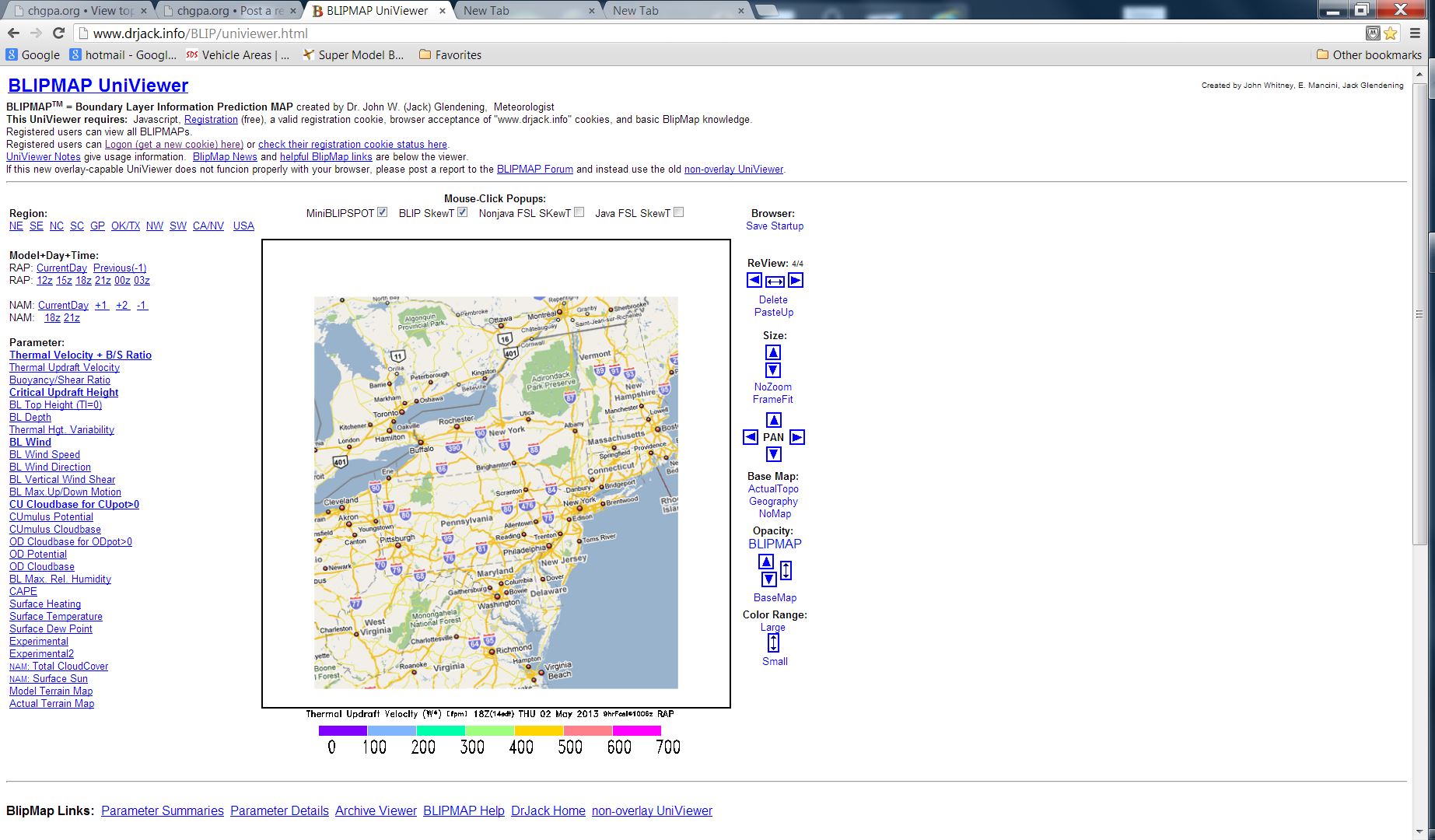Screen dimensions: 1435x840
Task: Click the Size decrease down arrow
Action: tap(772, 370)
